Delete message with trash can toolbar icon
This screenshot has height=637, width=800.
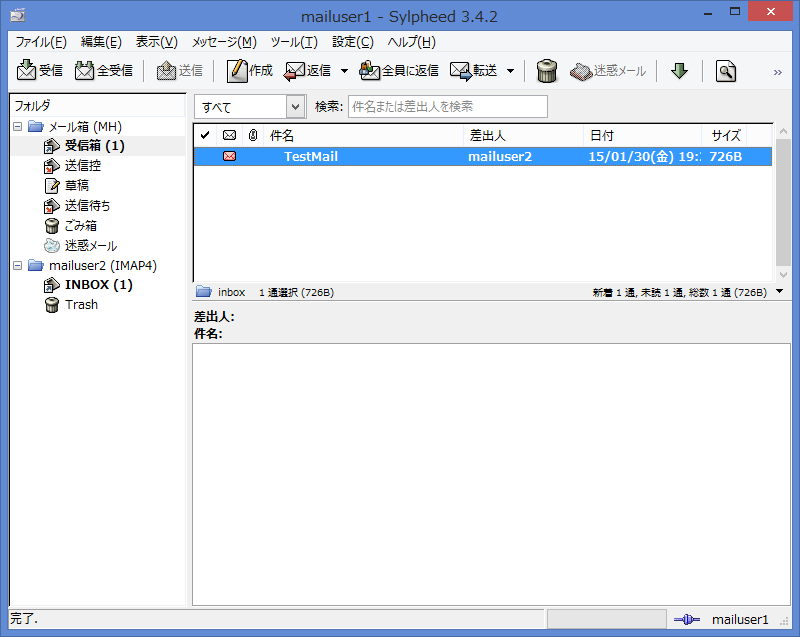tap(546, 71)
